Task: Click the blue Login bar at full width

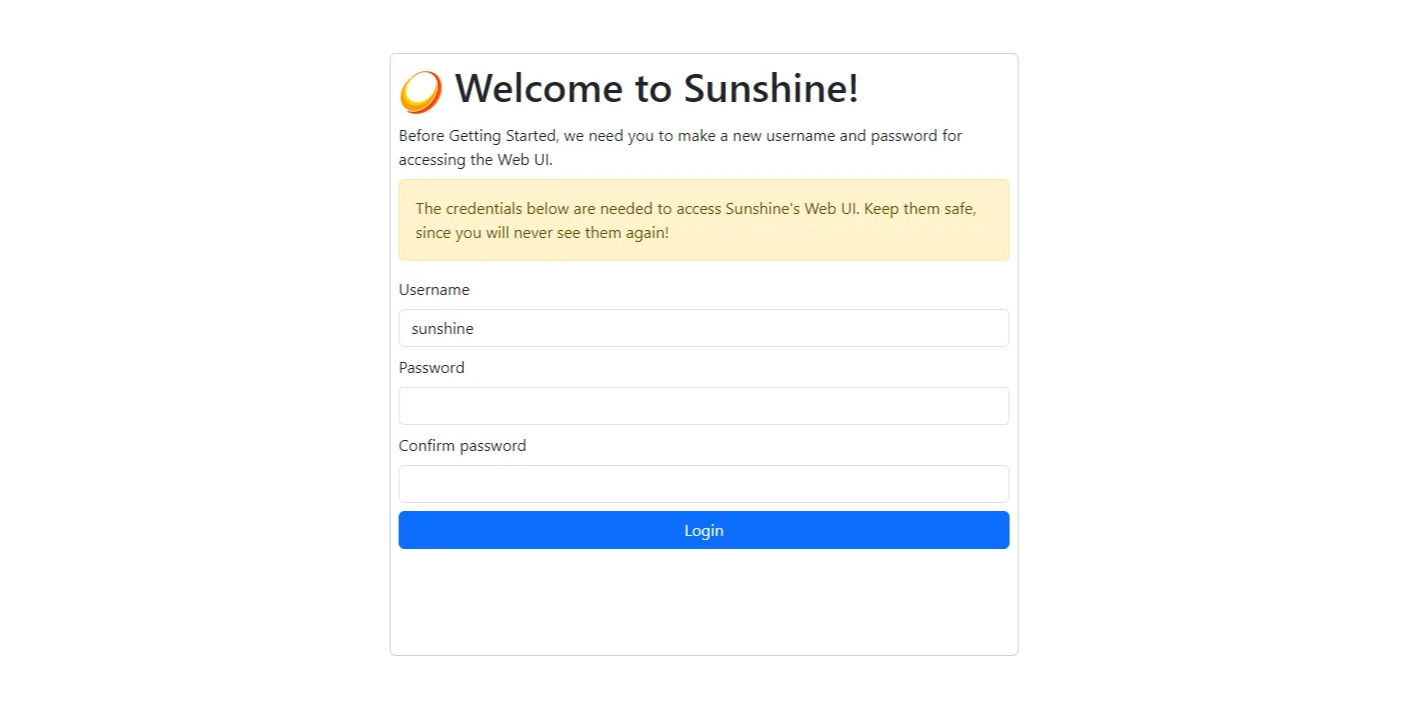Action: (703, 530)
